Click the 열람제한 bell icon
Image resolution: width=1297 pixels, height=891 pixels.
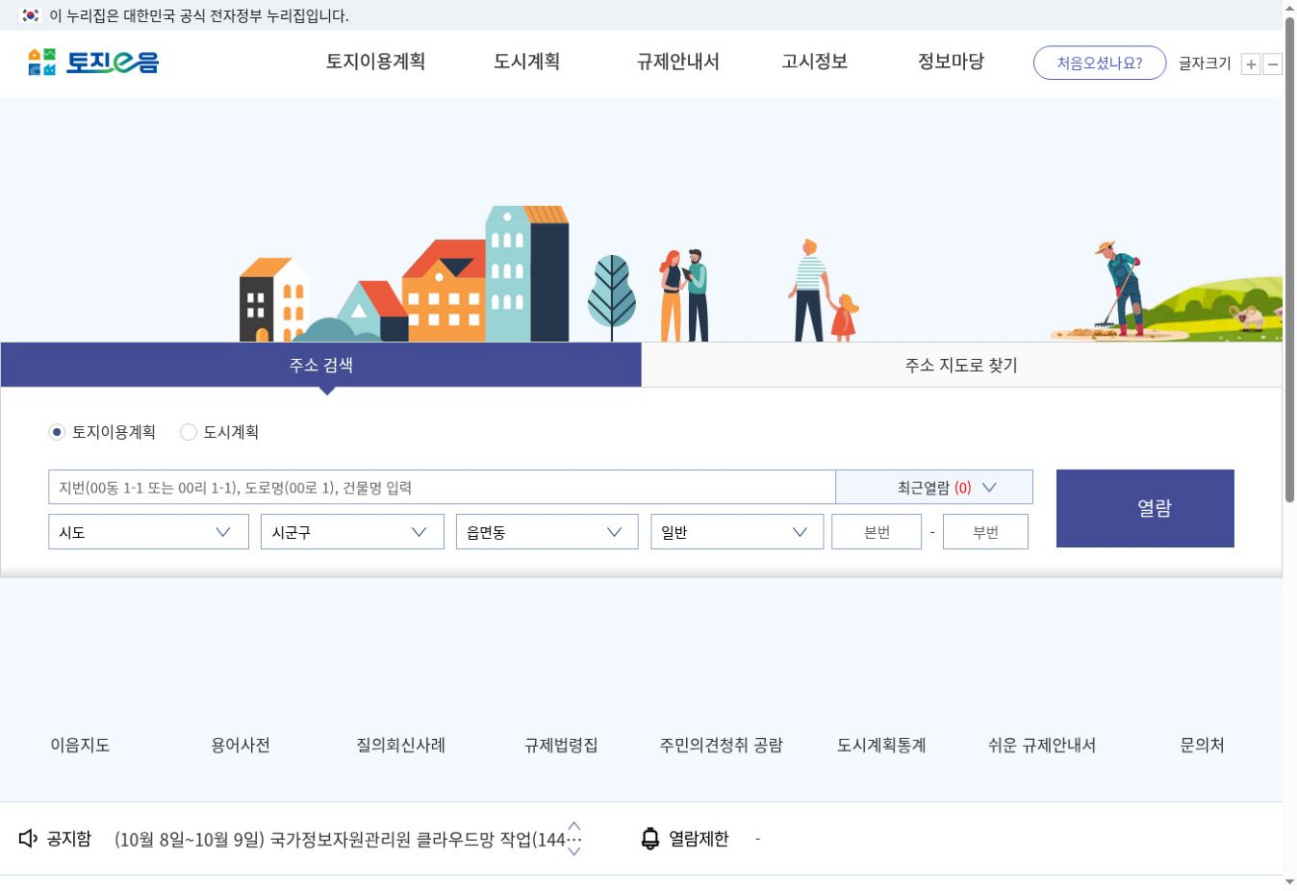(x=650, y=838)
